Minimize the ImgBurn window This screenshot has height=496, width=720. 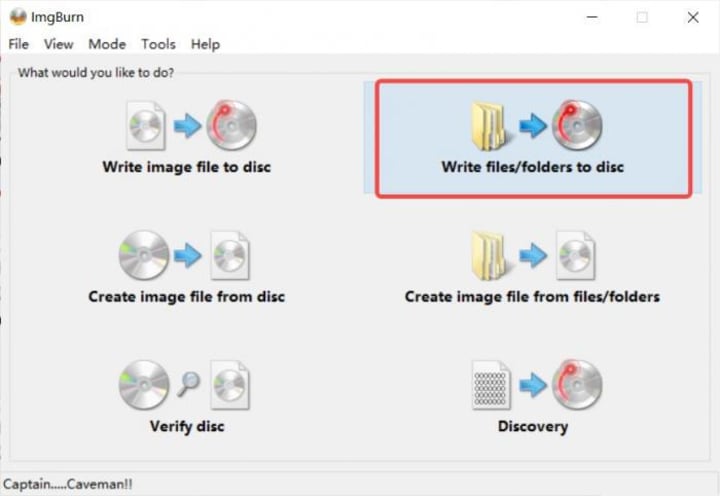[592, 17]
